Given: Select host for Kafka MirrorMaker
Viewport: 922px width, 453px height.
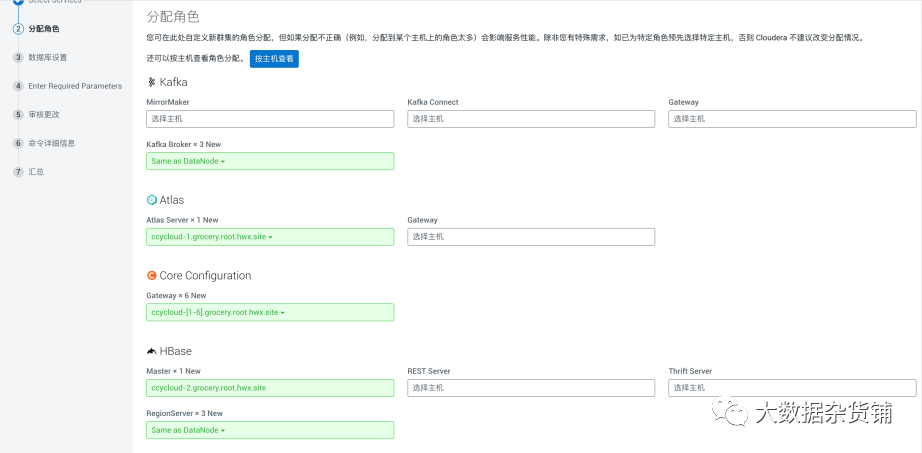Looking at the screenshot, I should point(270,119).
